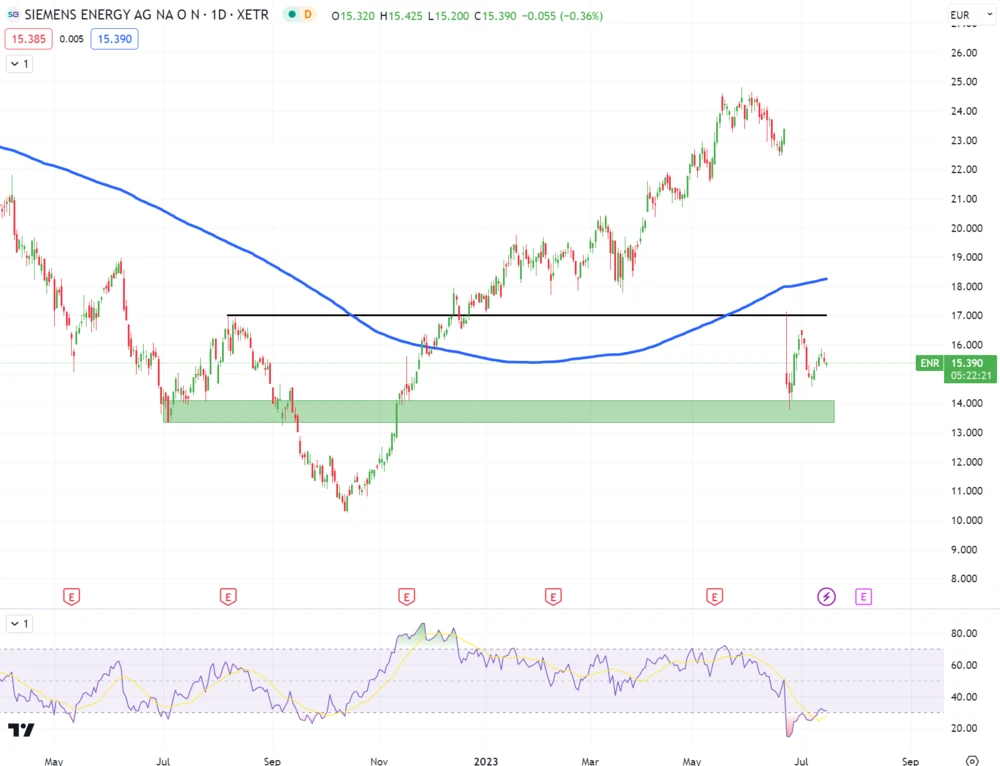Open the chart settings gear icon
Screen dimensions: 1000x766
pyautogui.click(x=971, y=761)
